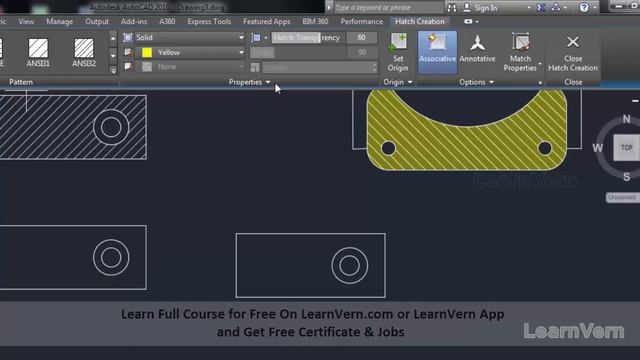Toggle the Annotative hatch option
The width and height of the screenshot is (640, 360).
(x=477, y=49)
